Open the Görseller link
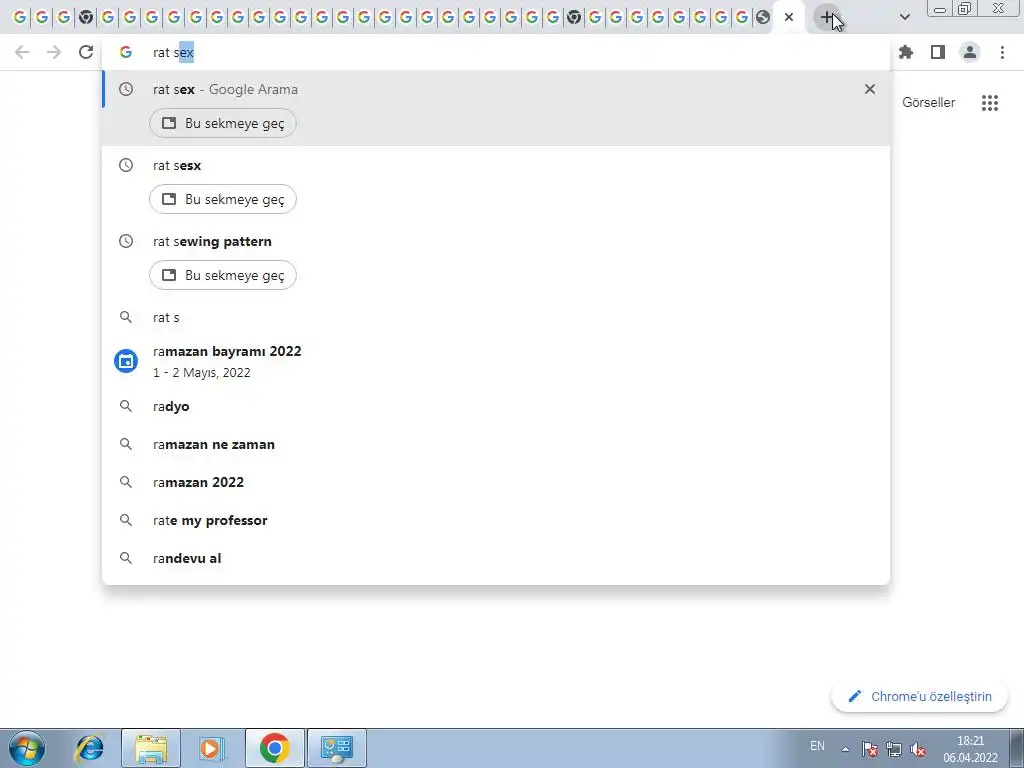The width and height of the screenshot is (1024, 768). (929, 103)
